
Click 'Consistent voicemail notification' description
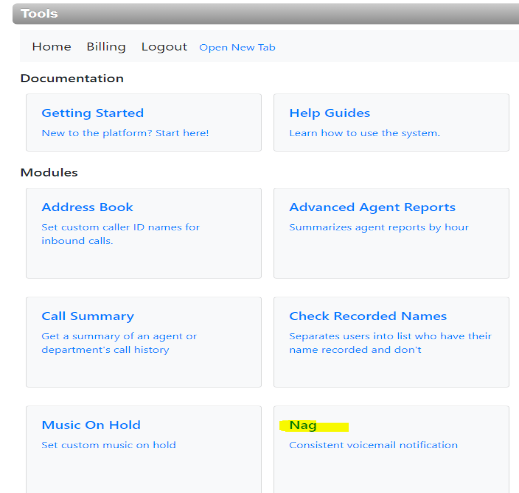373,445
